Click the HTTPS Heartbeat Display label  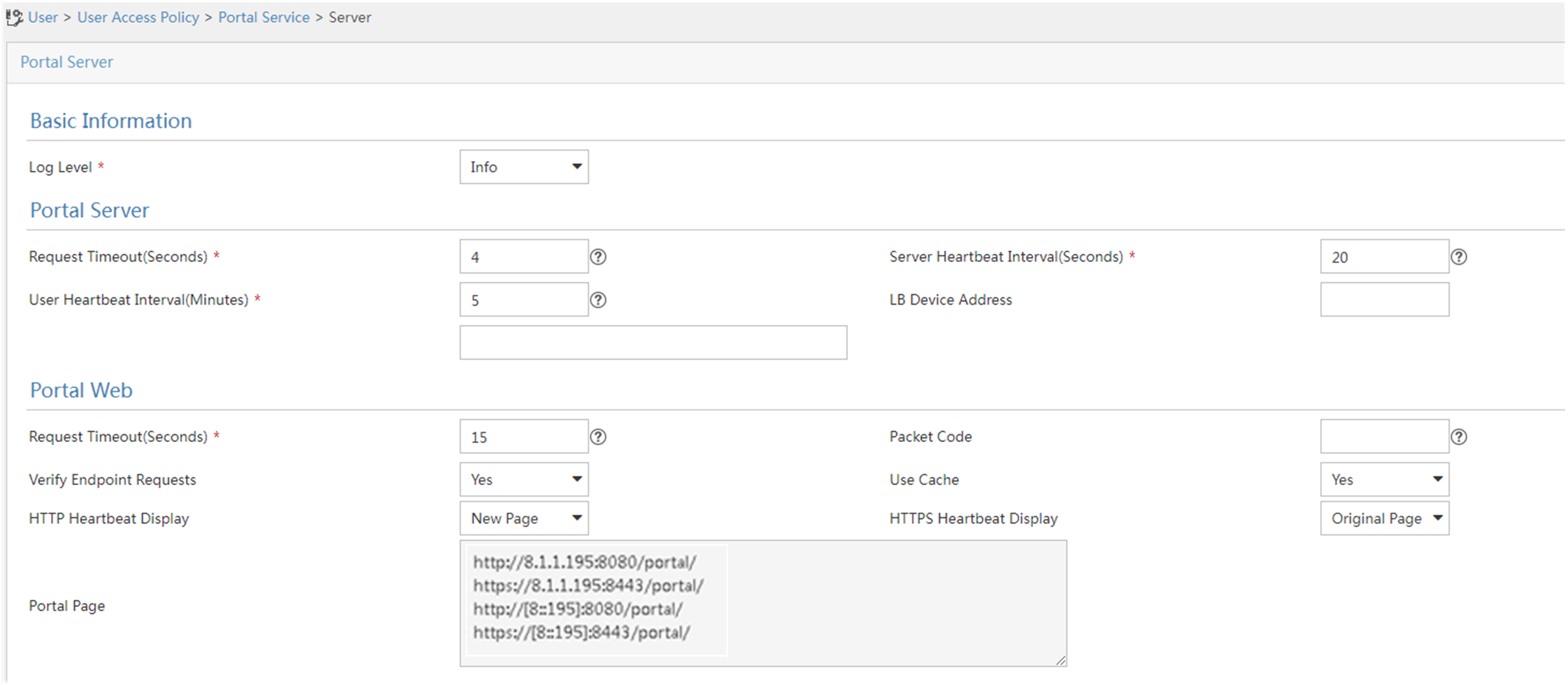[x=974, y=519]
